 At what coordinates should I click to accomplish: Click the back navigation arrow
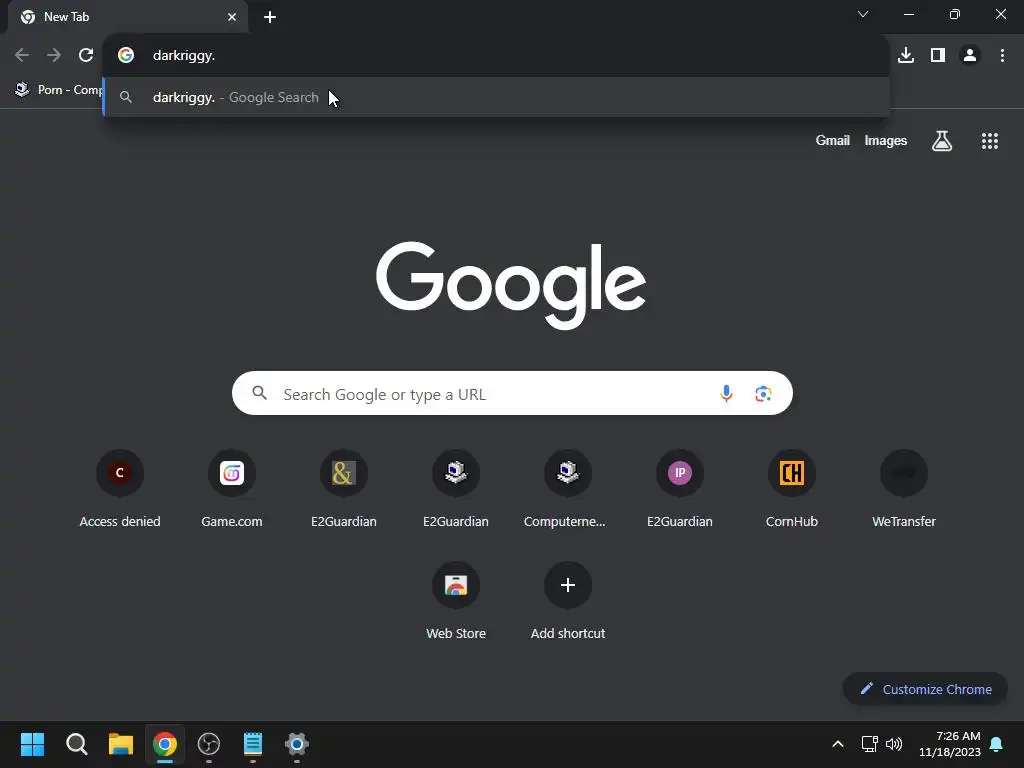pyautogui.click(x=22, y=56)
